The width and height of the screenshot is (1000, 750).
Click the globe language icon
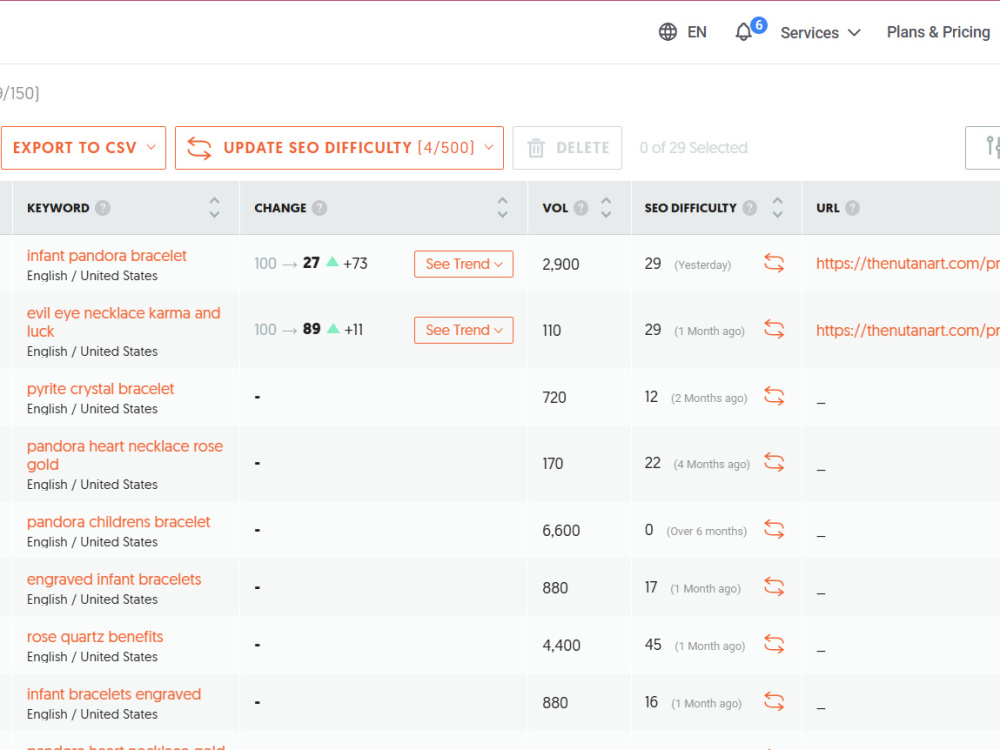(667, 32)
